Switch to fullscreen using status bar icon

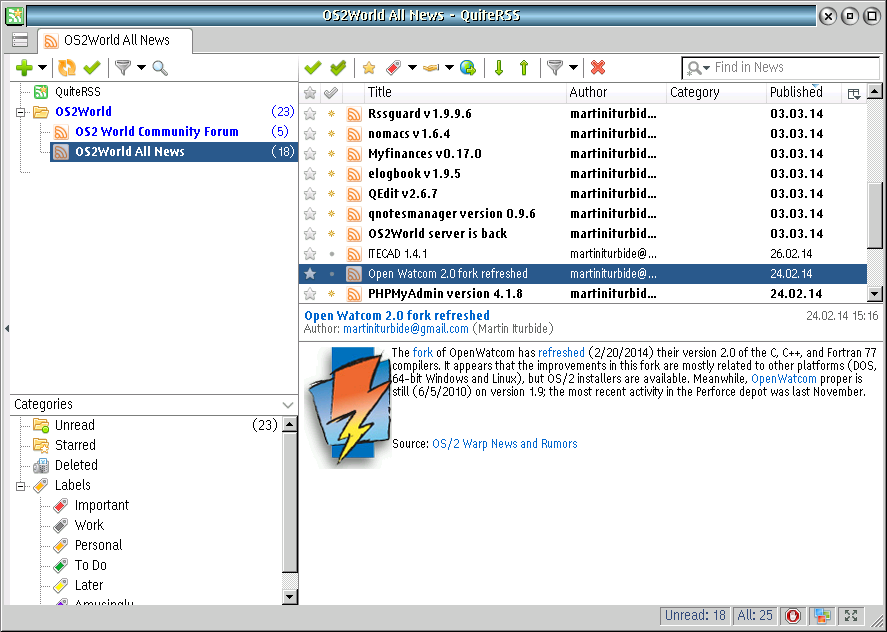click(x=852, y=616)
